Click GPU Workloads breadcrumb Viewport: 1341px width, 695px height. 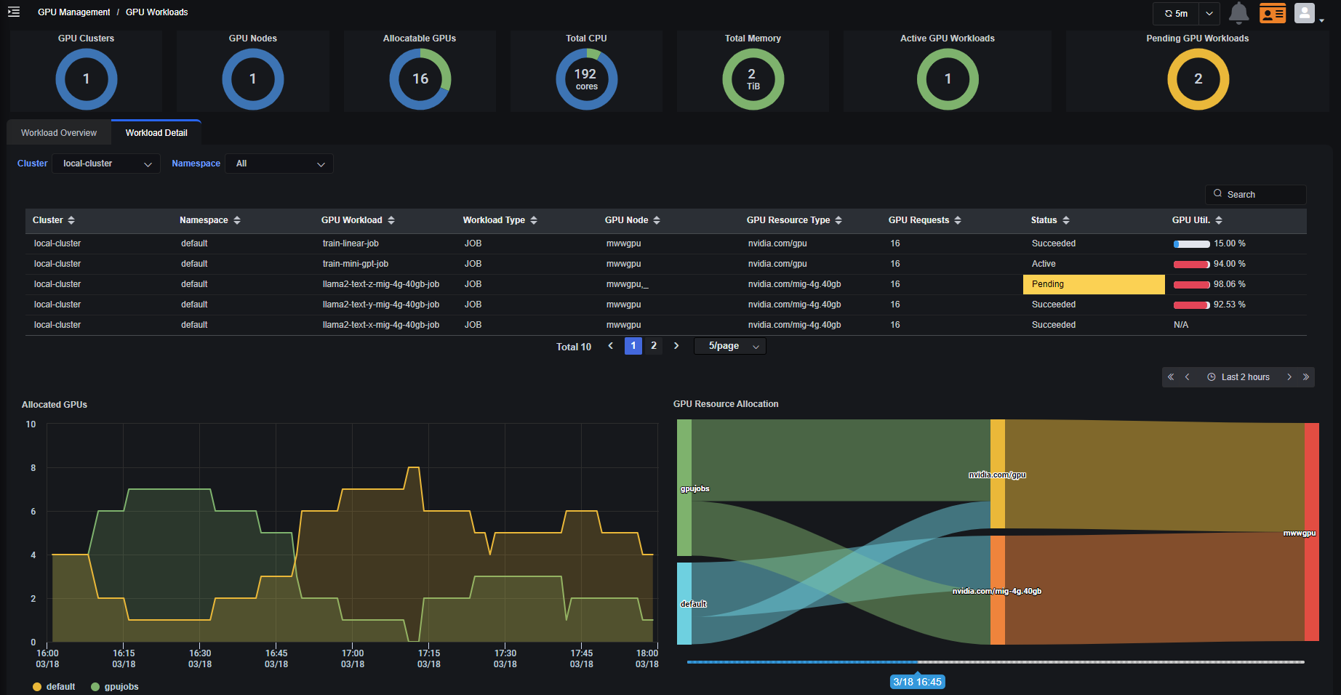[157, 12]
